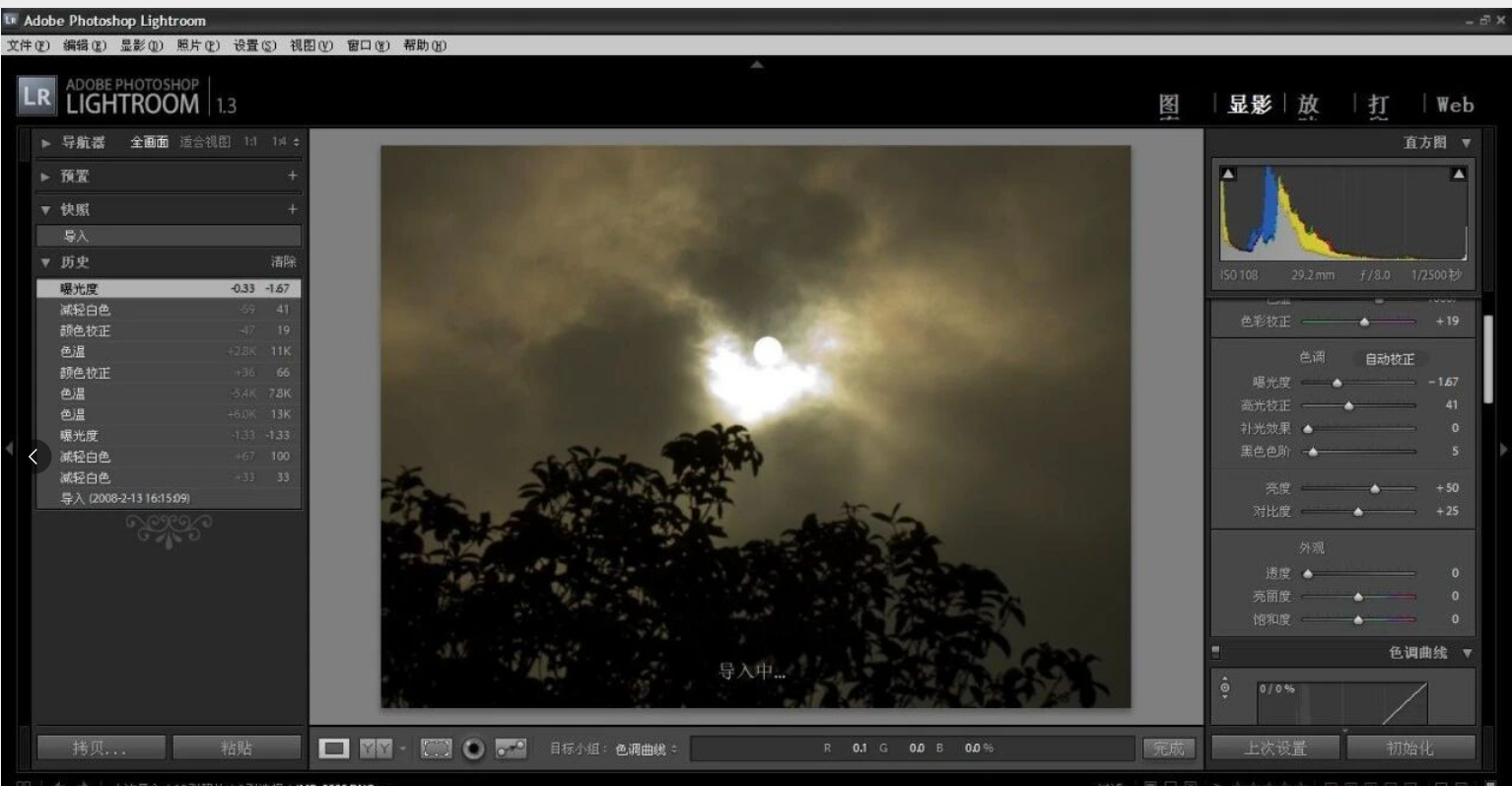1512x786 pixels.
Task: Toggle highlight clipping indicator in histogram
Action: click(x=1458, y=174)
